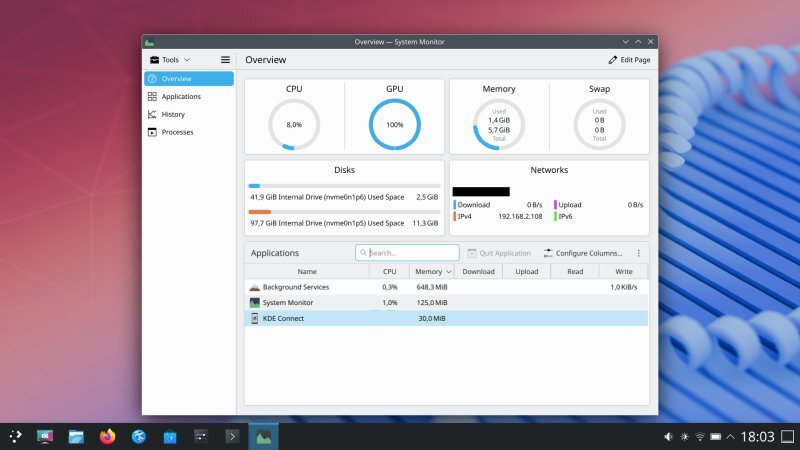This screenshot has width=800, height=450.
Task: Click the pencil Edit Page button
Action: coord(629,60)
